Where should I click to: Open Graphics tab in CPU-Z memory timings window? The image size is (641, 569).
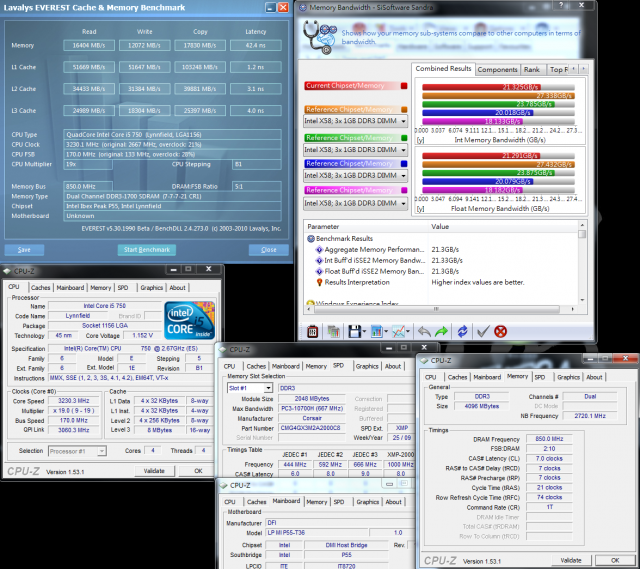point(568,377)
